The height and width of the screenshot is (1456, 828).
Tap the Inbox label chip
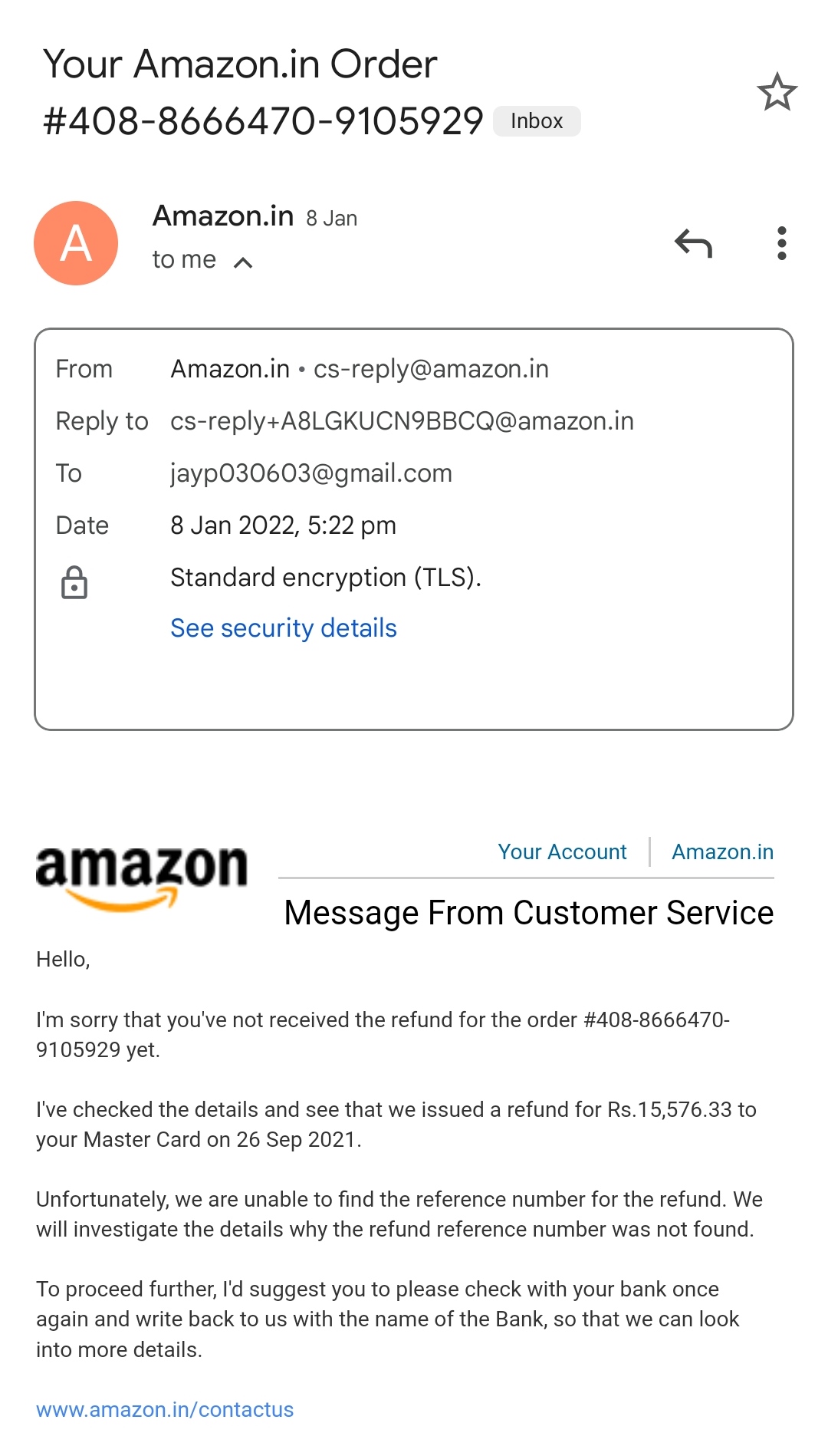(537, 121)
